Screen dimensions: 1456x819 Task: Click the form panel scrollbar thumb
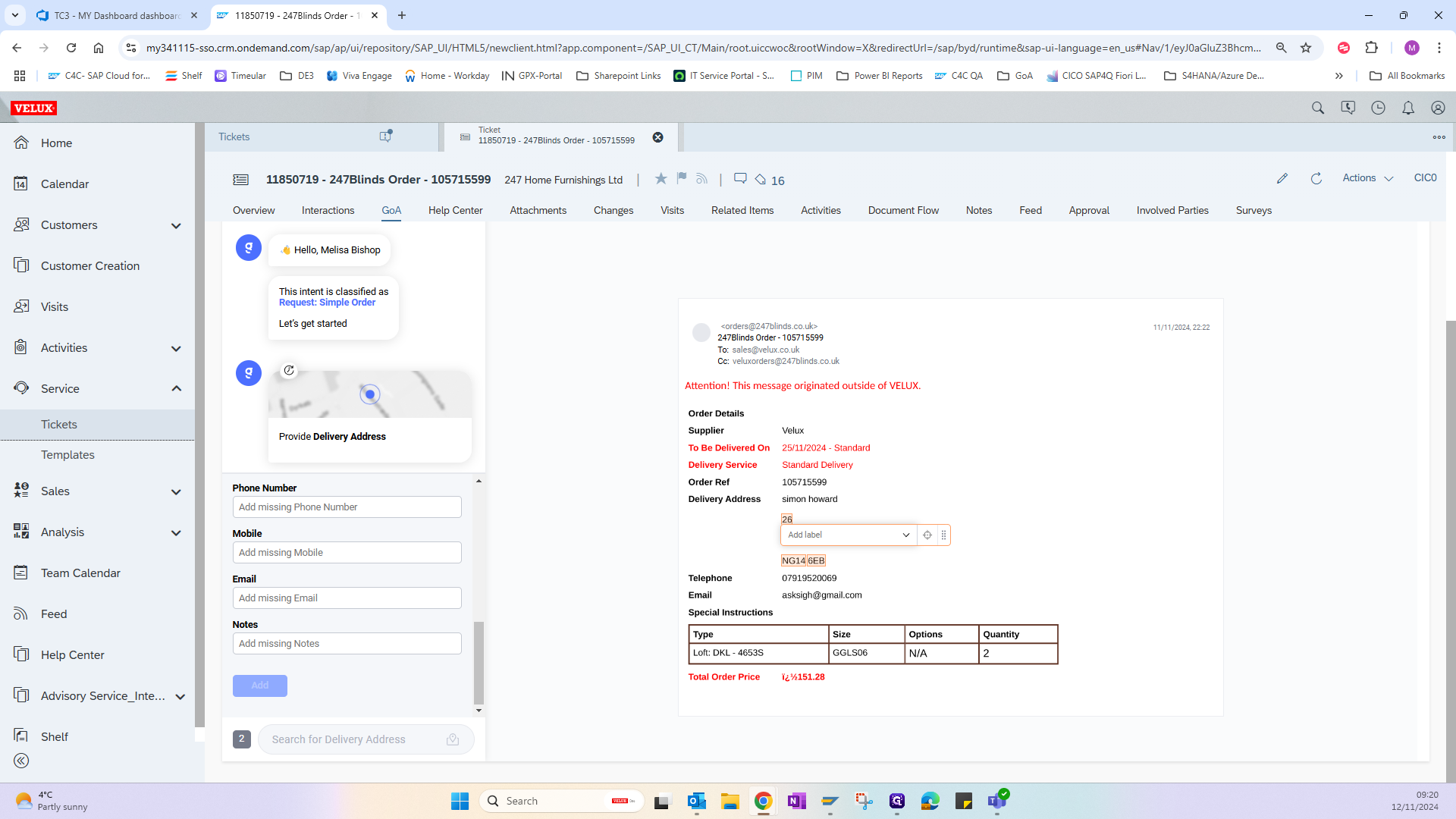click(x=479, y=664)
